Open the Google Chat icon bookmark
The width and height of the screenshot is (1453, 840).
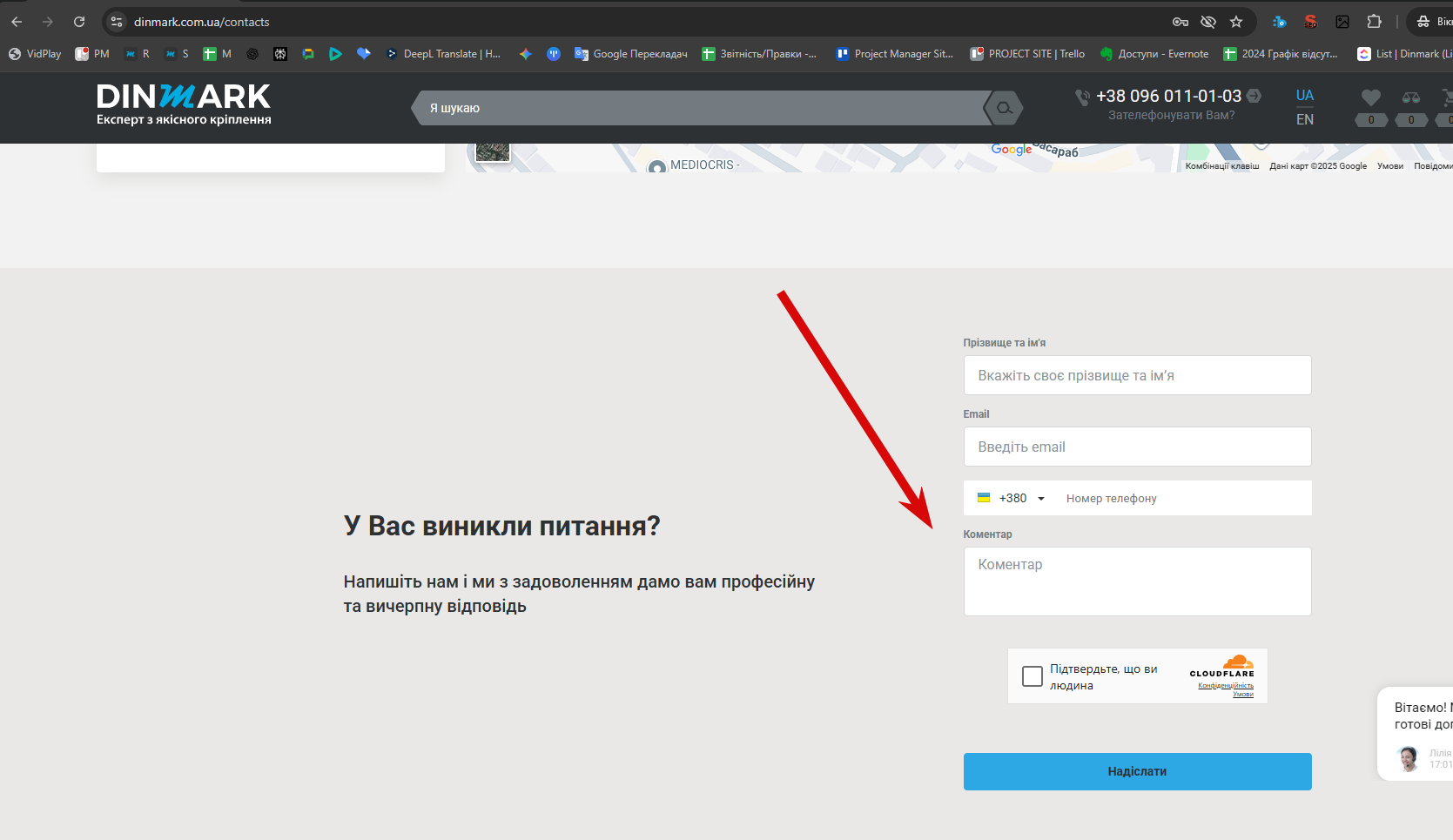tap(308, 54)
